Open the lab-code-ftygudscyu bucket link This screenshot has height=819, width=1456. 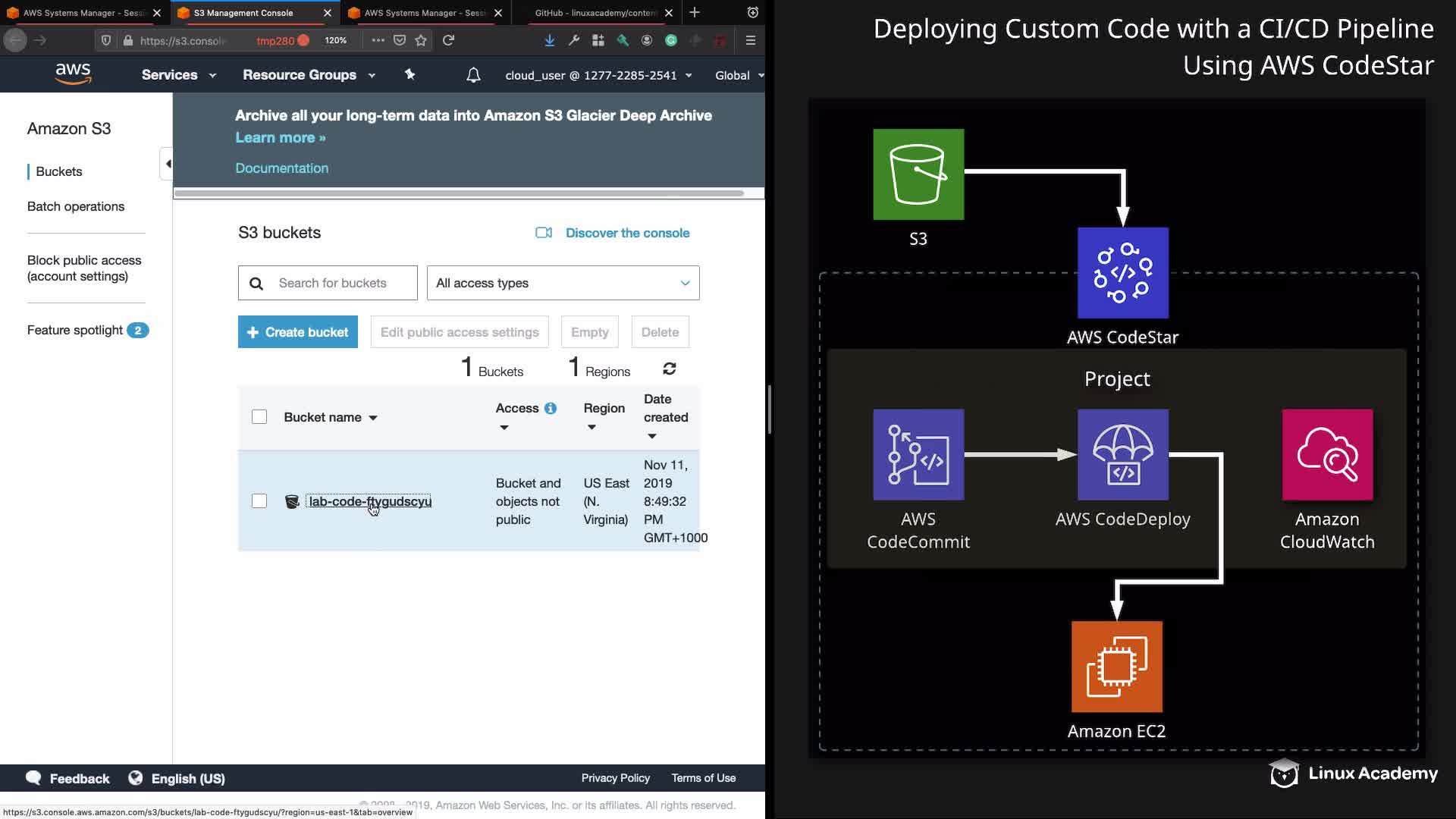click(x=370, y=501)
